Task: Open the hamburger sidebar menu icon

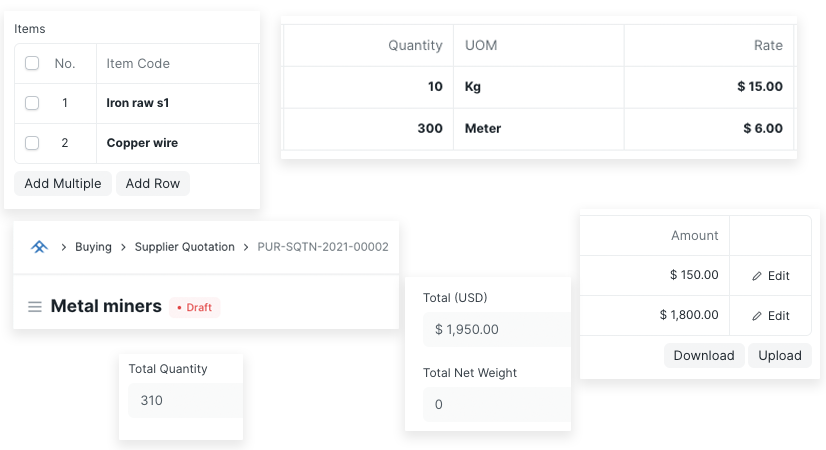Action: tap(35, 307)
